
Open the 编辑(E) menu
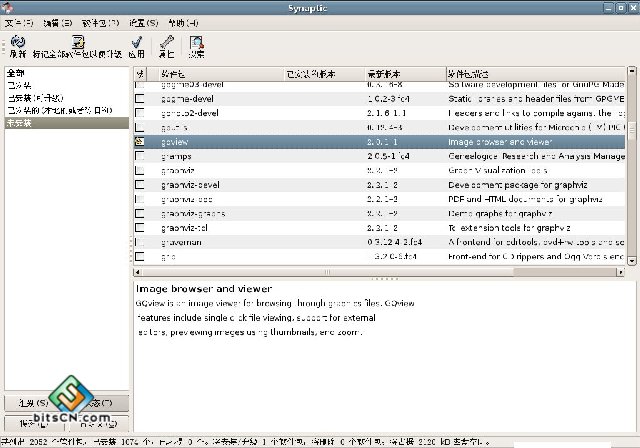pyautogui.click(x=58, y=23)
